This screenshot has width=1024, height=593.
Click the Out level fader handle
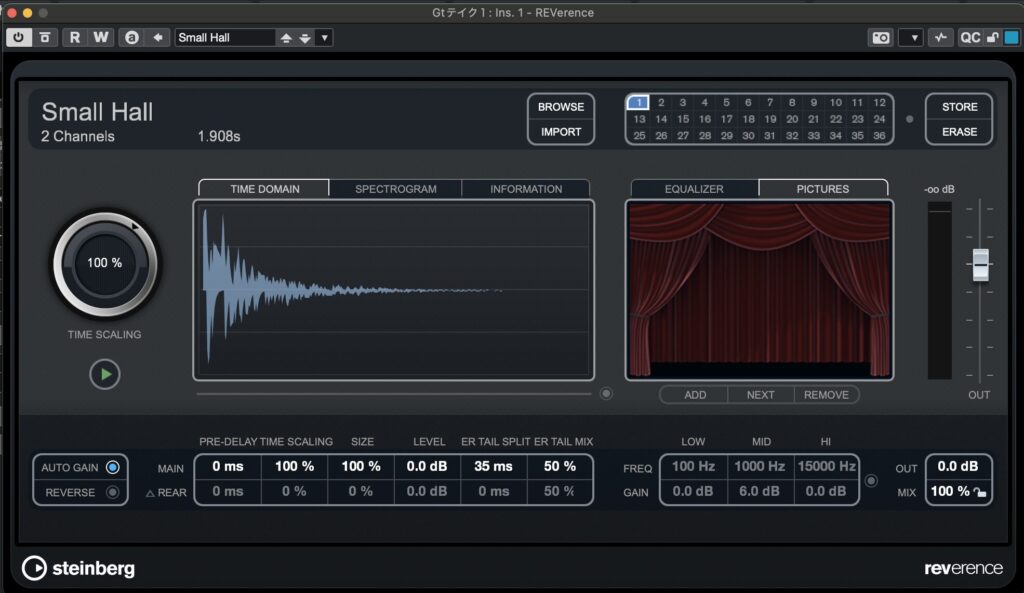point(980,265)
